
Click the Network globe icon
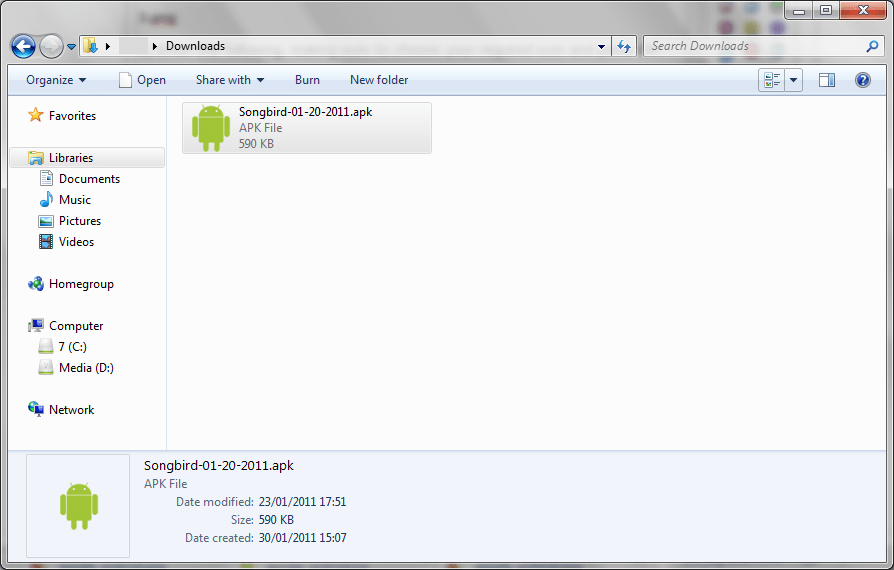[x=36, y=409]
